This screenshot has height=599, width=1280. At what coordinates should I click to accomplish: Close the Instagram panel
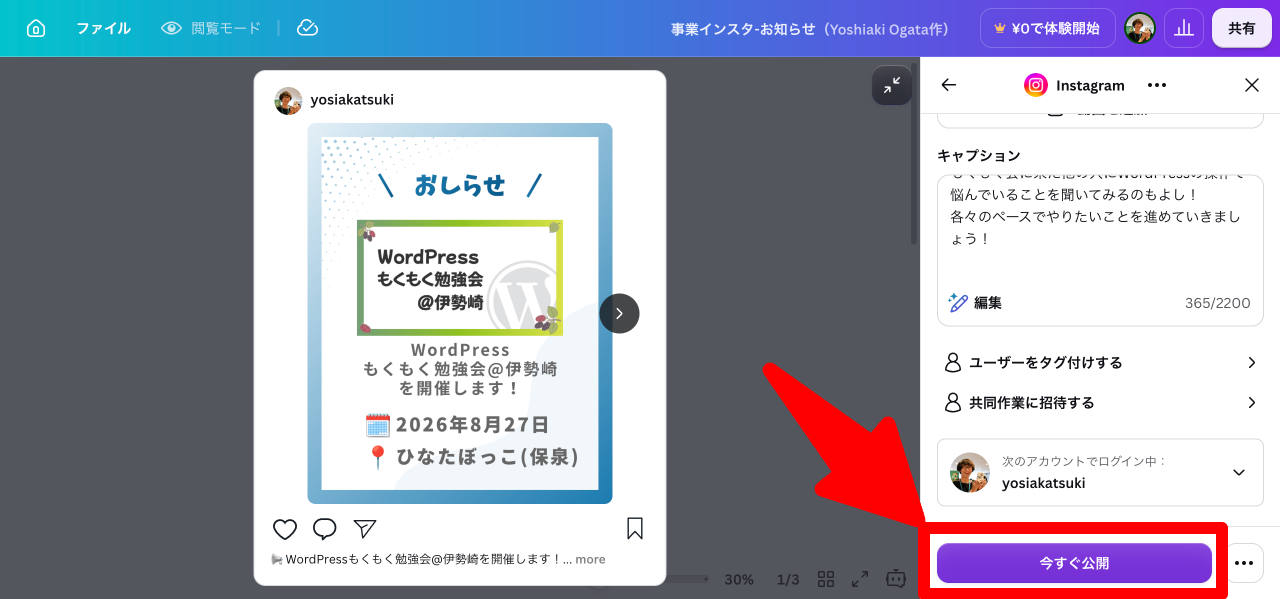pyautogui.click(x=1252, y=85)
